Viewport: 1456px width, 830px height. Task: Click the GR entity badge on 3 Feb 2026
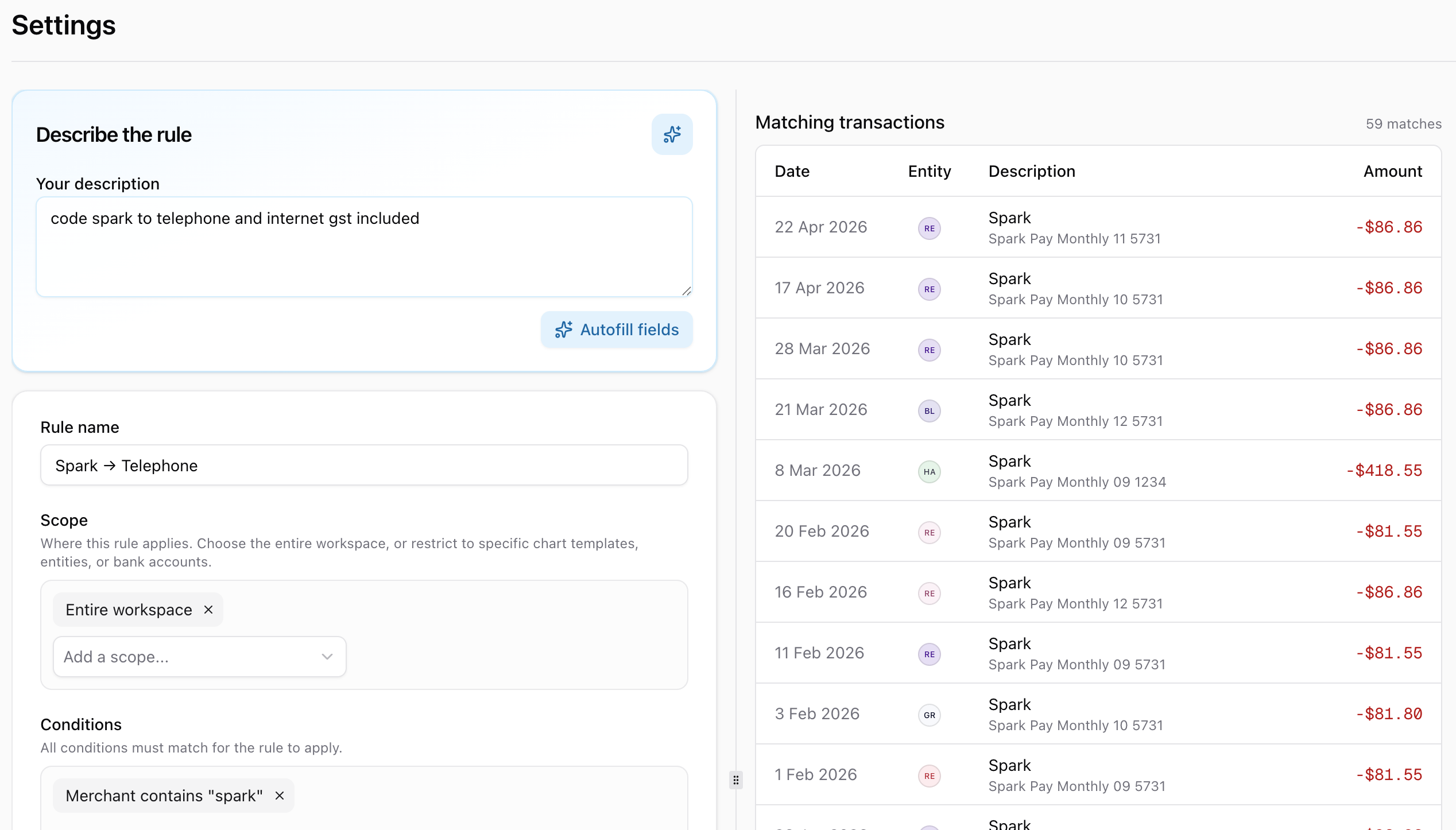point(929,715)
